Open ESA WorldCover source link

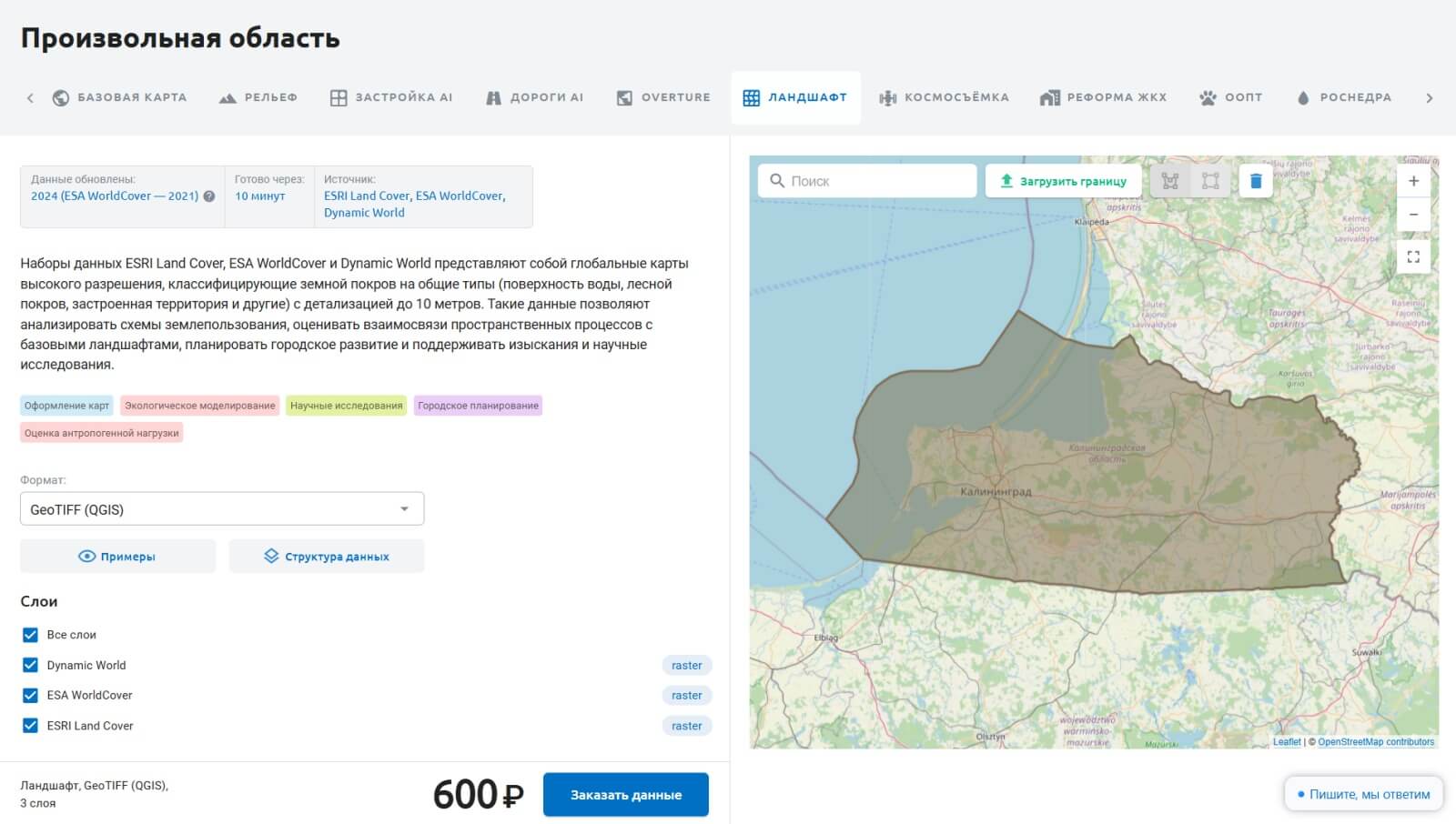coord(459,196)
